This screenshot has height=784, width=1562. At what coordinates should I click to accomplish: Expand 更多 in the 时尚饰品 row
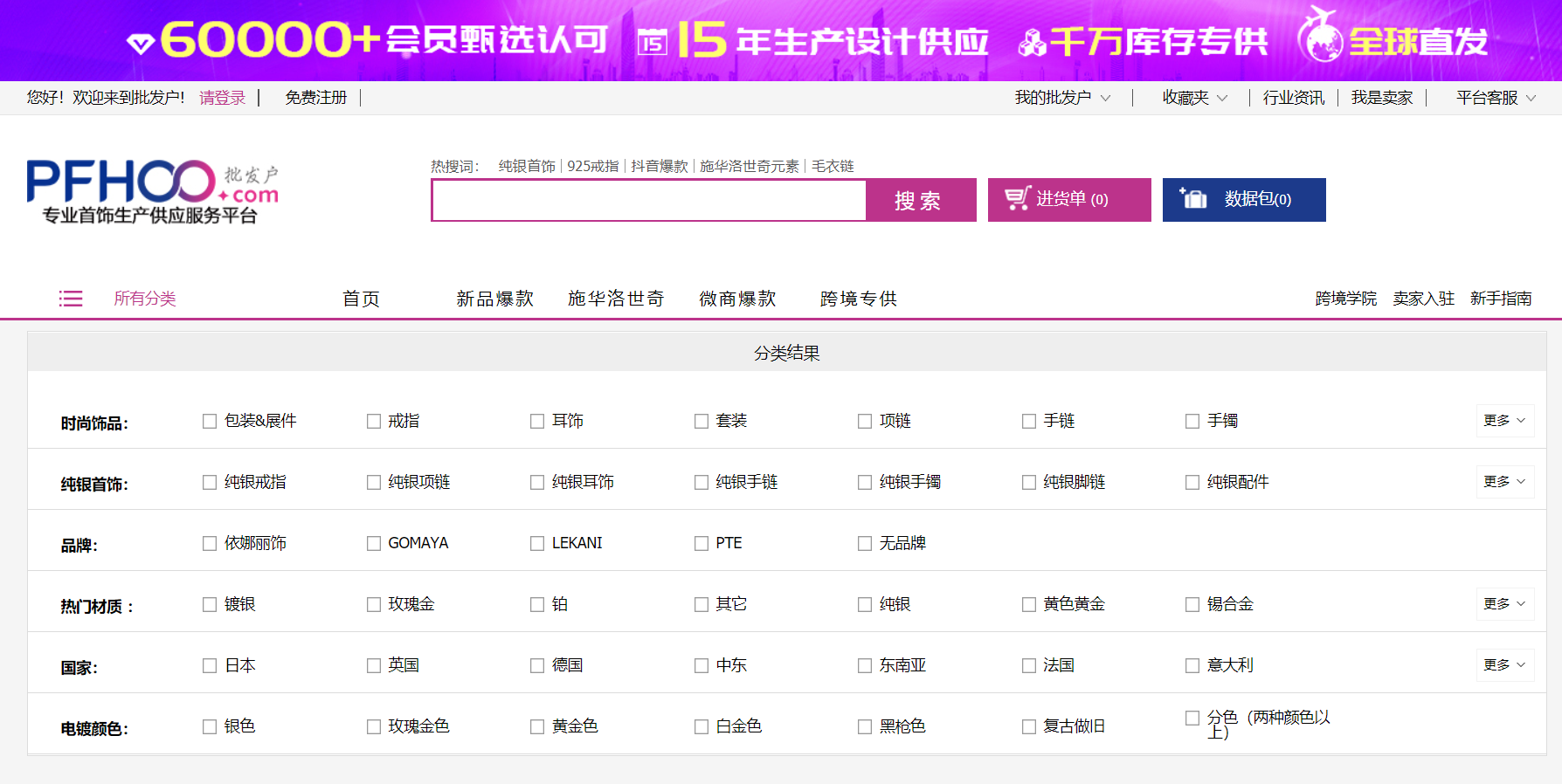(x=1503, y=421)
